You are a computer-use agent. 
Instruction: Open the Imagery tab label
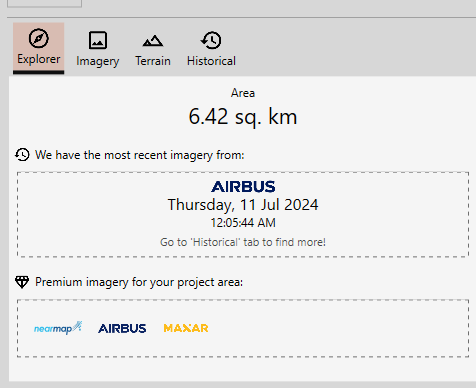pyautogui.click(x=98, y=61)
